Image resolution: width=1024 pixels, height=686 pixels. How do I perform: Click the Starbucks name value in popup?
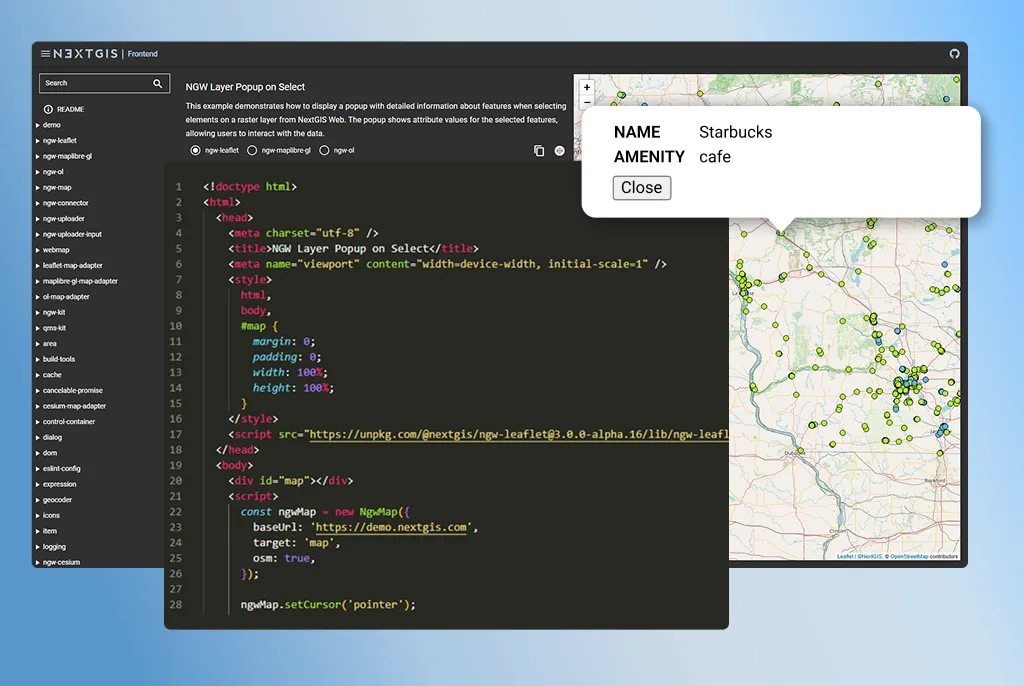click(735, 132)
